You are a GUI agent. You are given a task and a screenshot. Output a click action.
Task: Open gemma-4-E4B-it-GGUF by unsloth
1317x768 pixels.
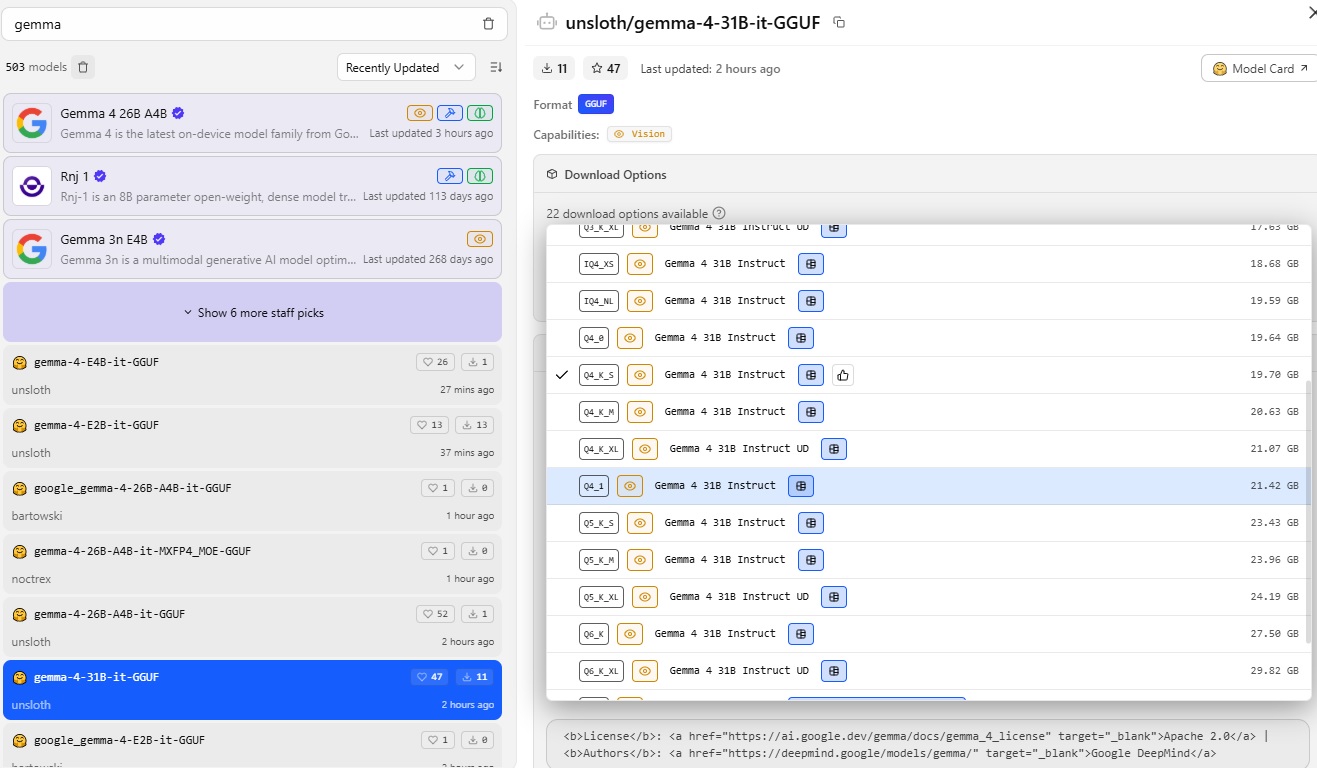click(x=253, y=375)
